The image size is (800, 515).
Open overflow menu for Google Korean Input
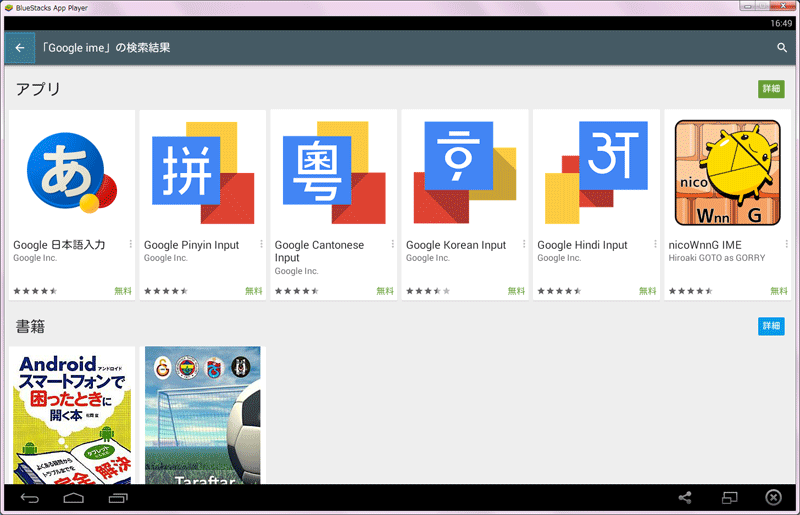(x=524, y=244)
